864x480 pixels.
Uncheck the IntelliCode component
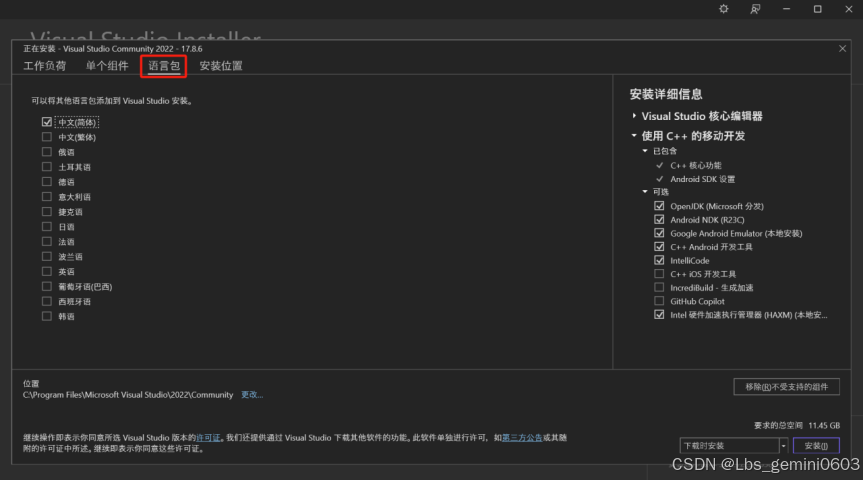coord(659,260)
